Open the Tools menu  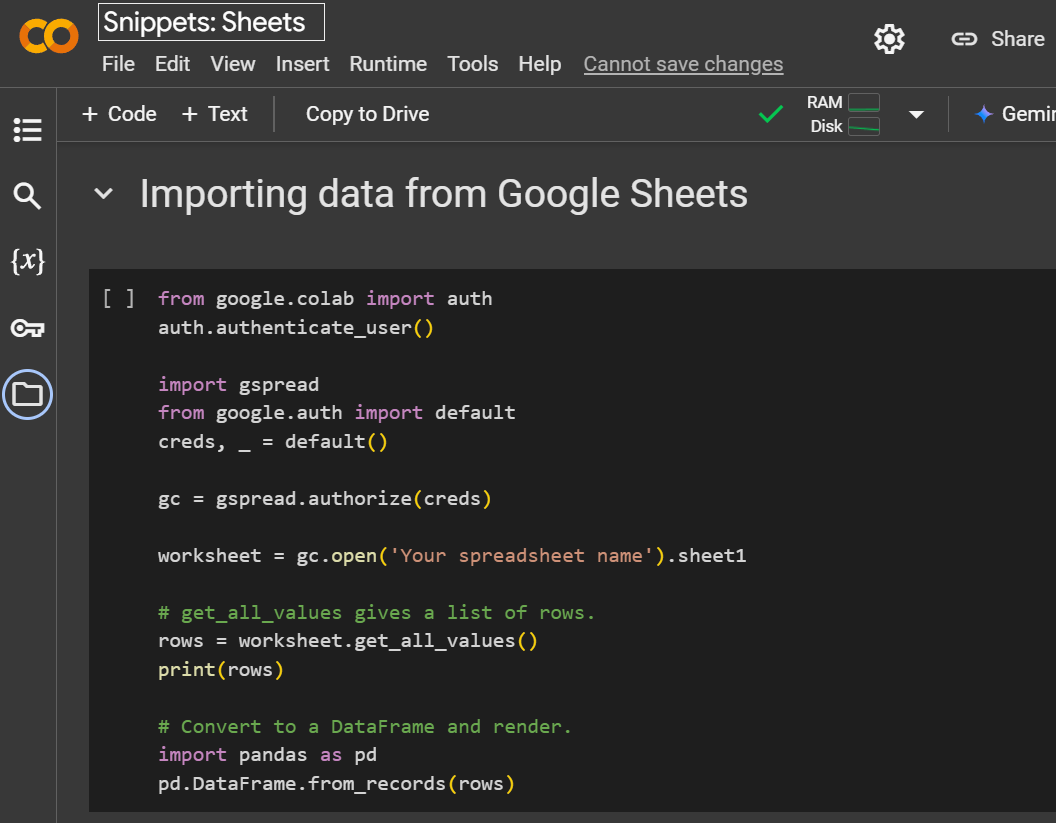tap(473, 64)
